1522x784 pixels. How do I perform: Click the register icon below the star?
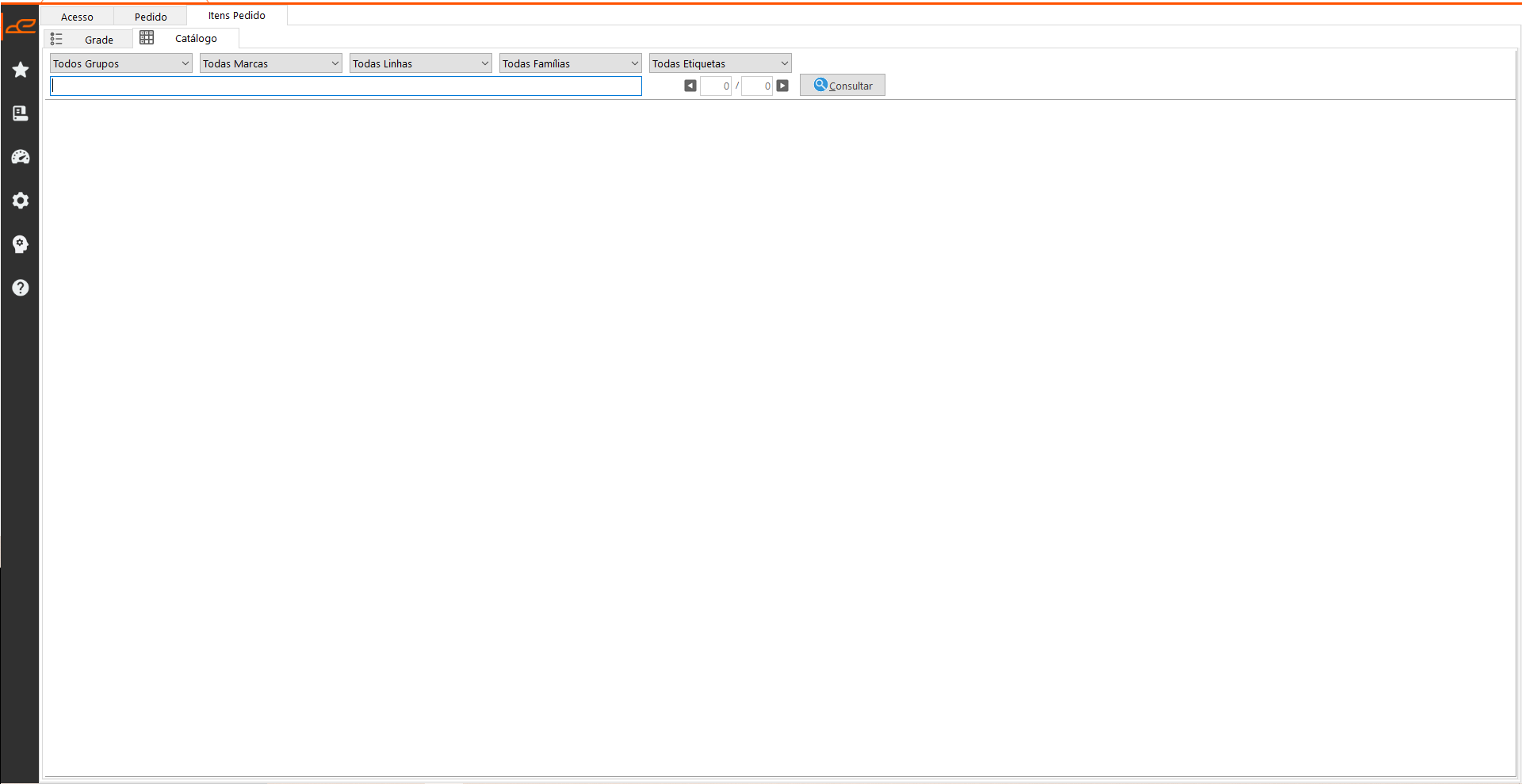[x=21, y=113]
